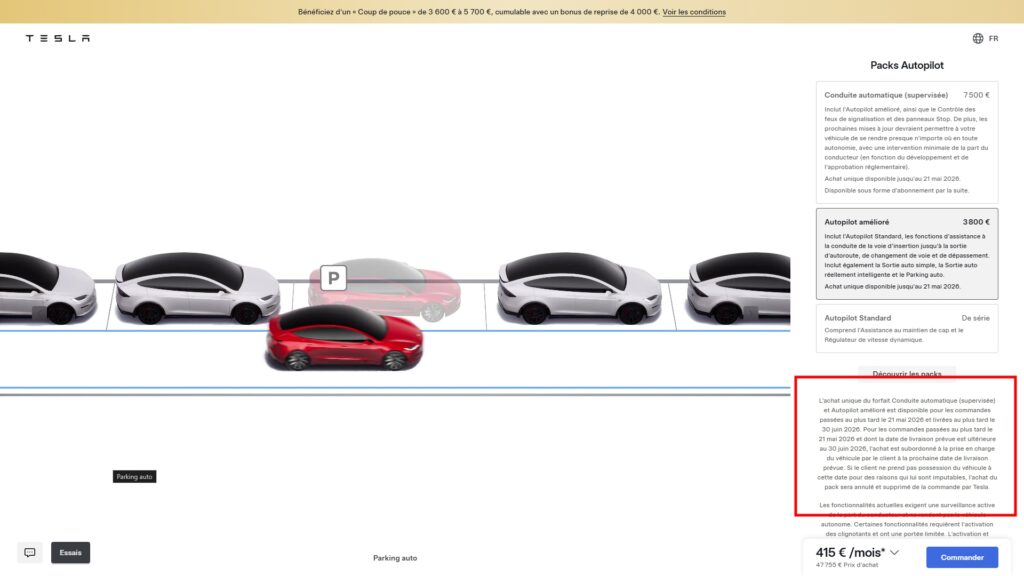Select the Autopilot amélioré pack
Image resolution: width=1024 pixels, height=576 pixels.
[x=906, y=254]
